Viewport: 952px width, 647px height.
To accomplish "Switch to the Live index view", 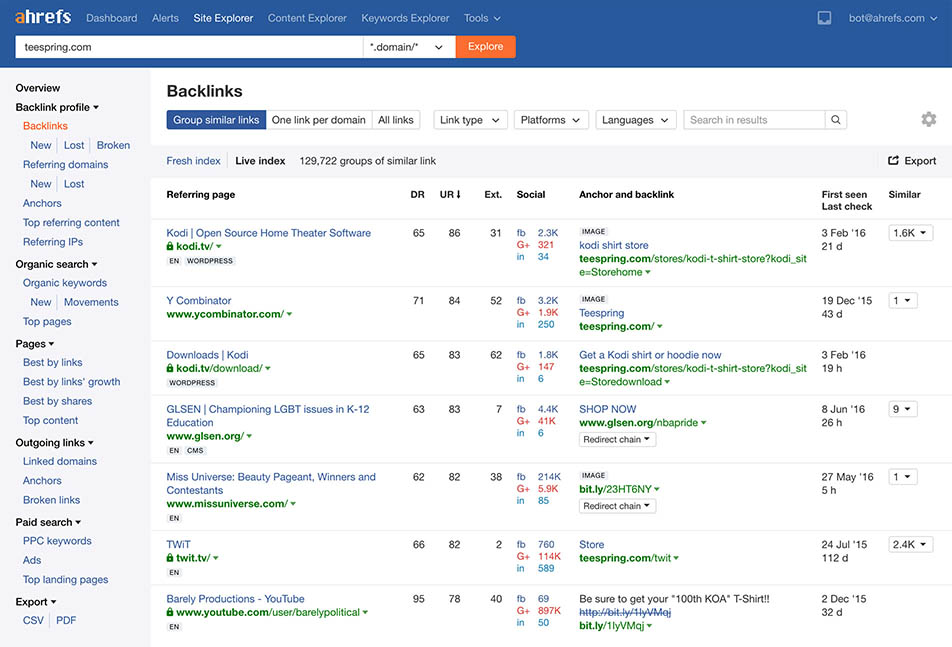I will pos(259,160).
